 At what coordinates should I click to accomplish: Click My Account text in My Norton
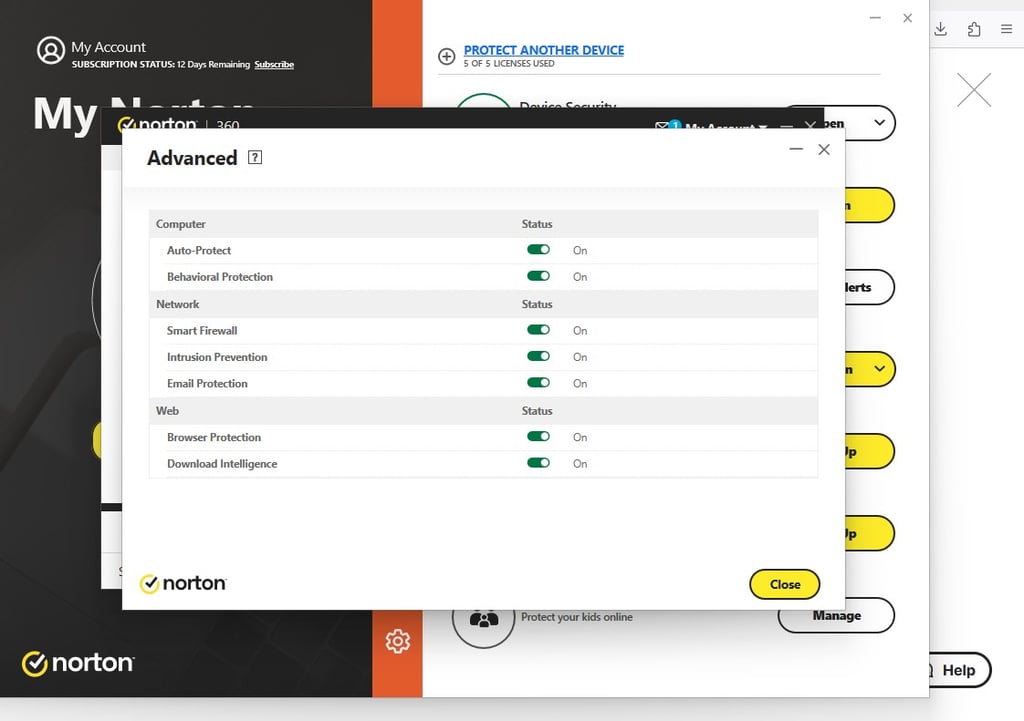click(x=108, y=47)
